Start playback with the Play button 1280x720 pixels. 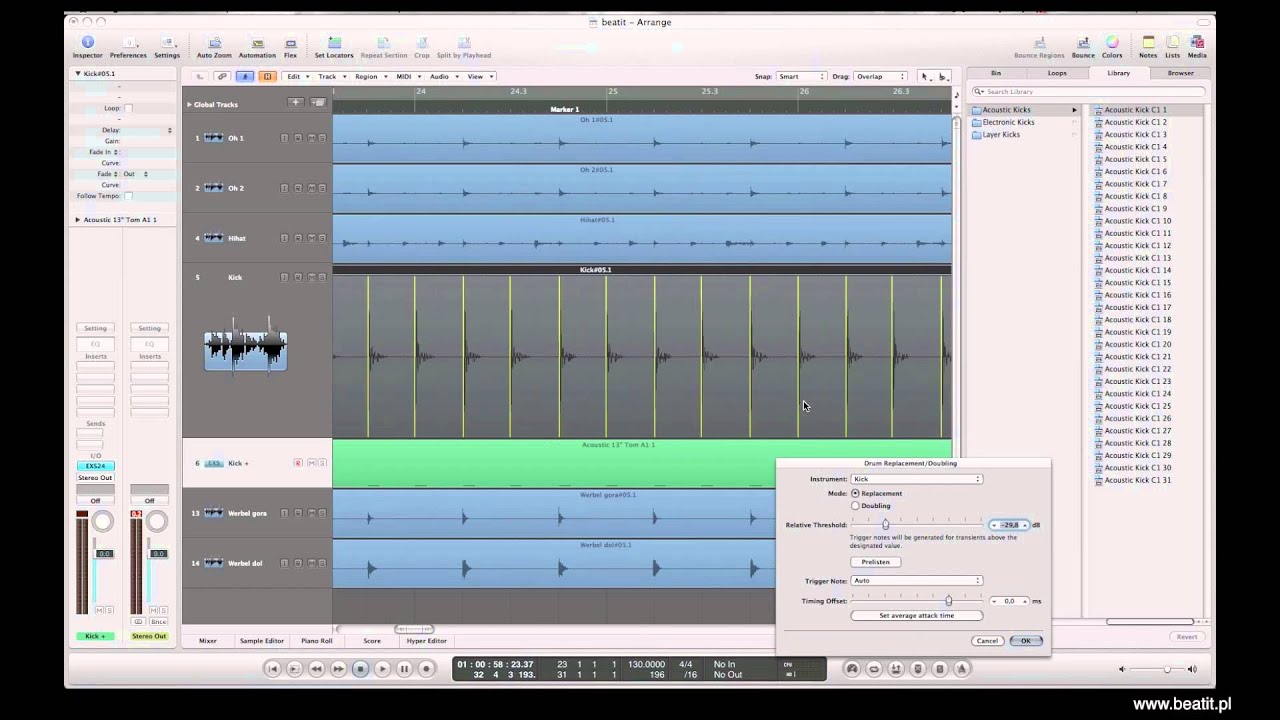tap(382, 669)
